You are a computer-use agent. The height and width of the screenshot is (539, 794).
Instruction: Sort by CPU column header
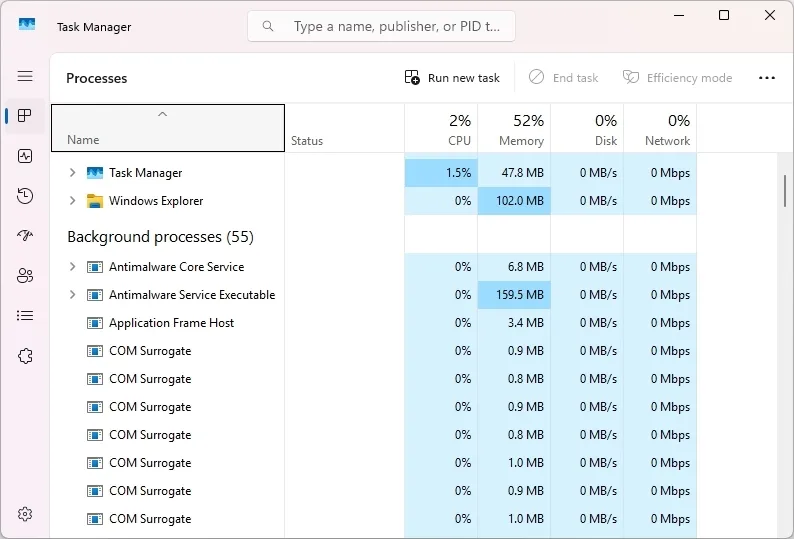click(441, 128)
